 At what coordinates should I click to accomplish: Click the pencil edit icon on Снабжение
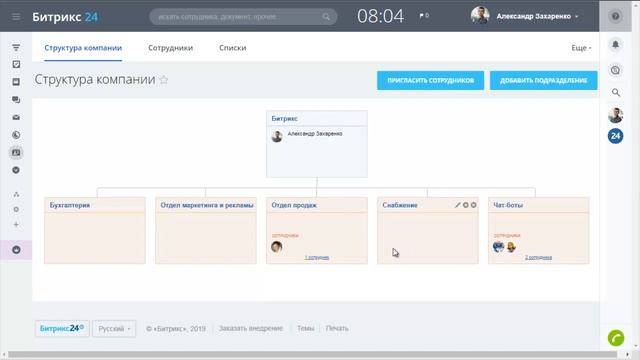pos(458,205)
